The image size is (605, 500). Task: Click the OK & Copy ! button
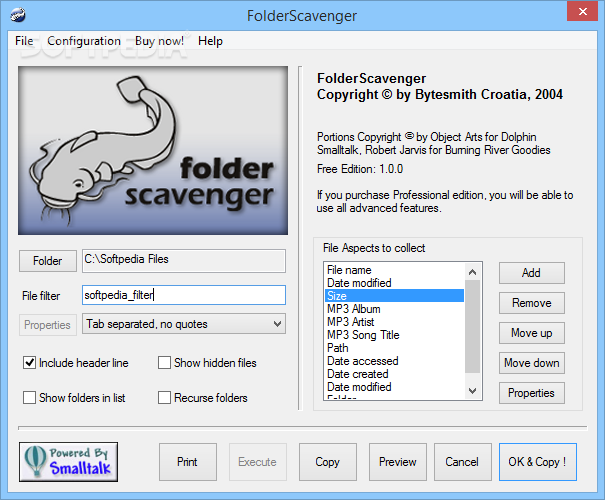pyautogui.click(x=538, y=462)
